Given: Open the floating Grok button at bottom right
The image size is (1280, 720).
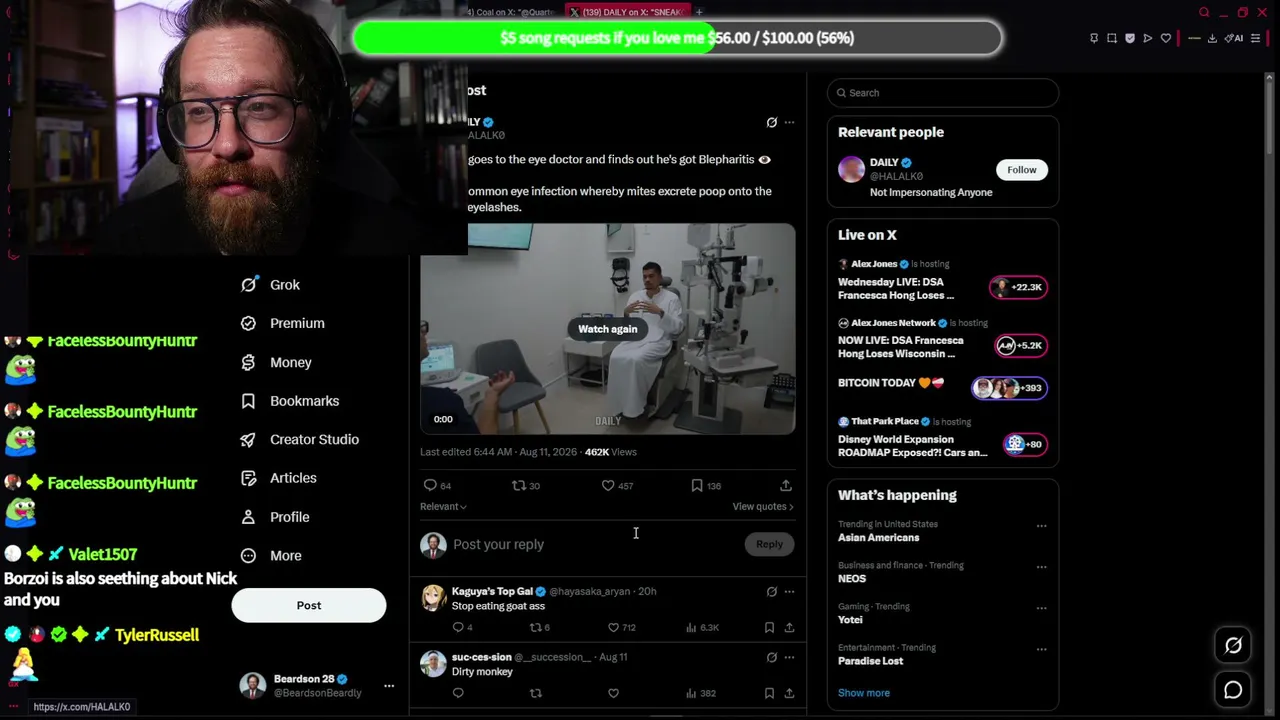Looking at the screenshot, I should [1233, 646].
